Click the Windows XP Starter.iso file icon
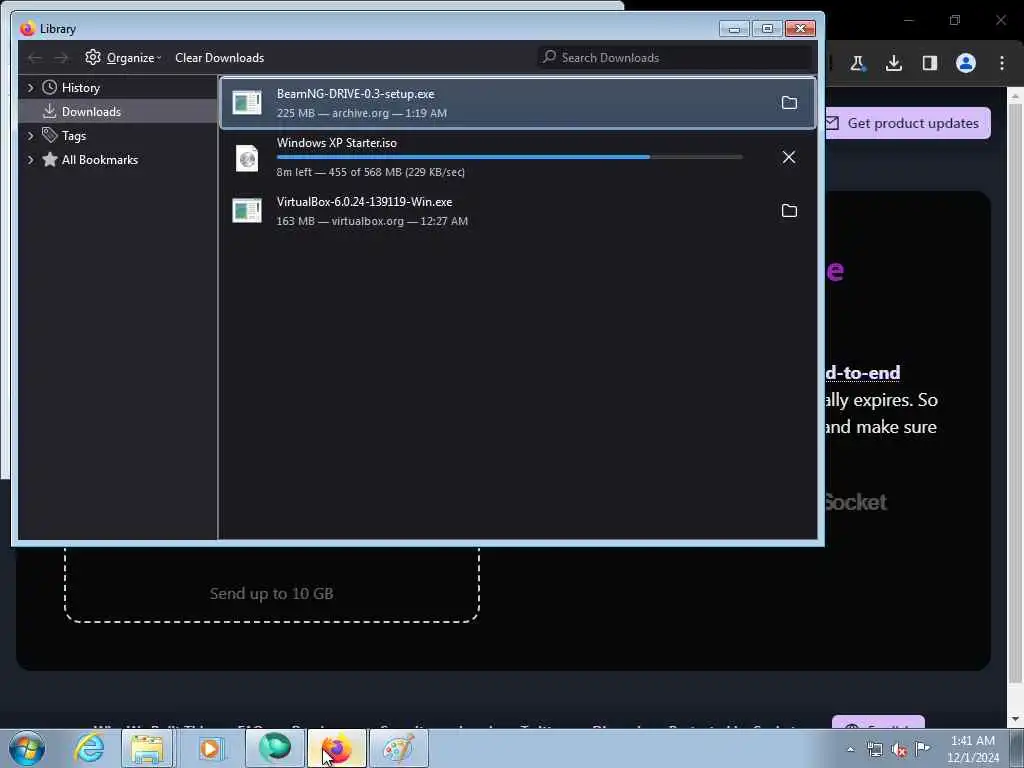This screenshot has width=1024, height=768. [247, 157]
